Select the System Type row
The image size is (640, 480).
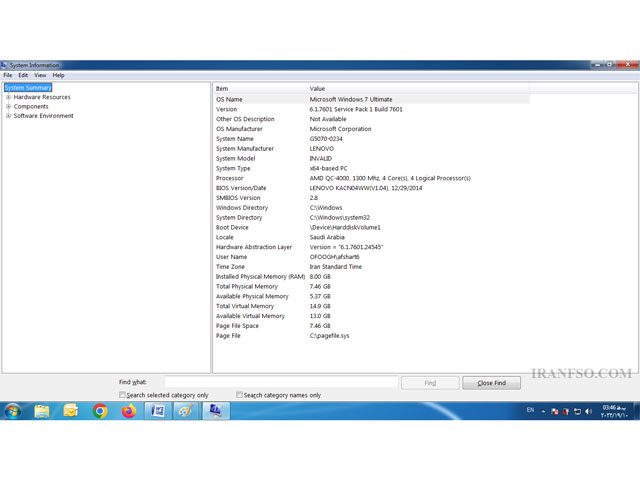point(371,168)
